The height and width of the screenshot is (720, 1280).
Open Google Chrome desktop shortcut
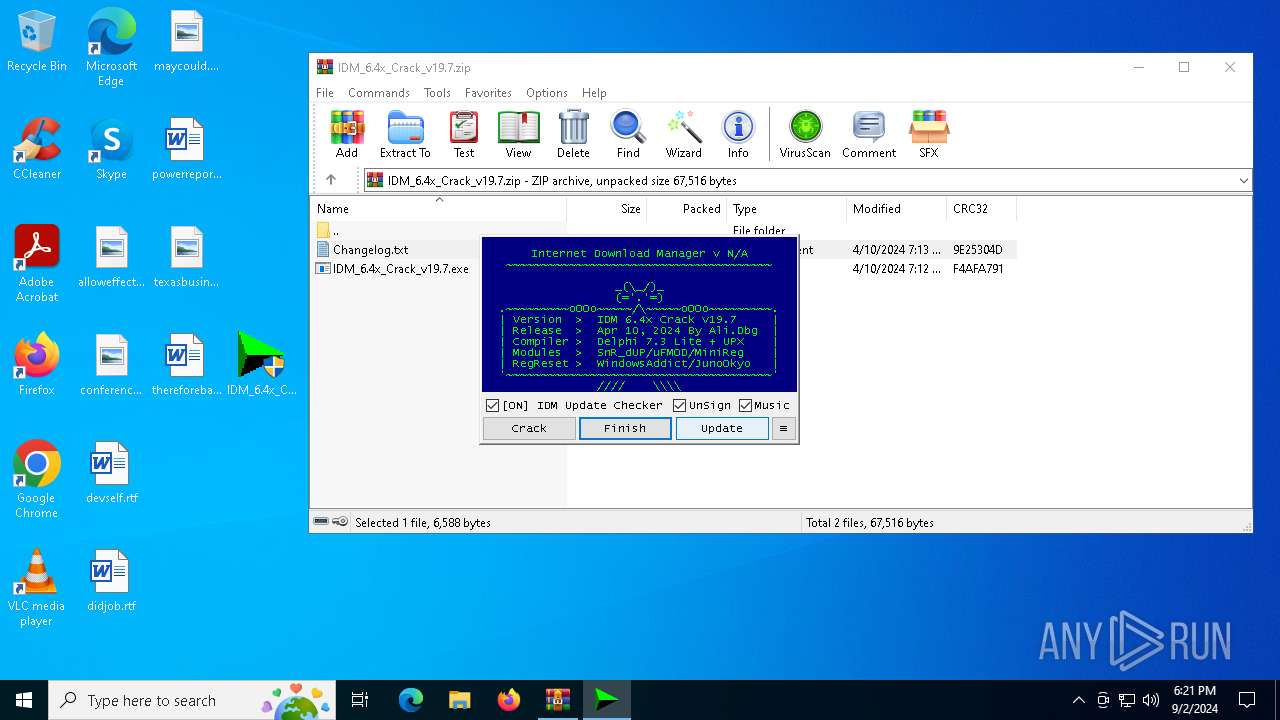tap(37, 480)
